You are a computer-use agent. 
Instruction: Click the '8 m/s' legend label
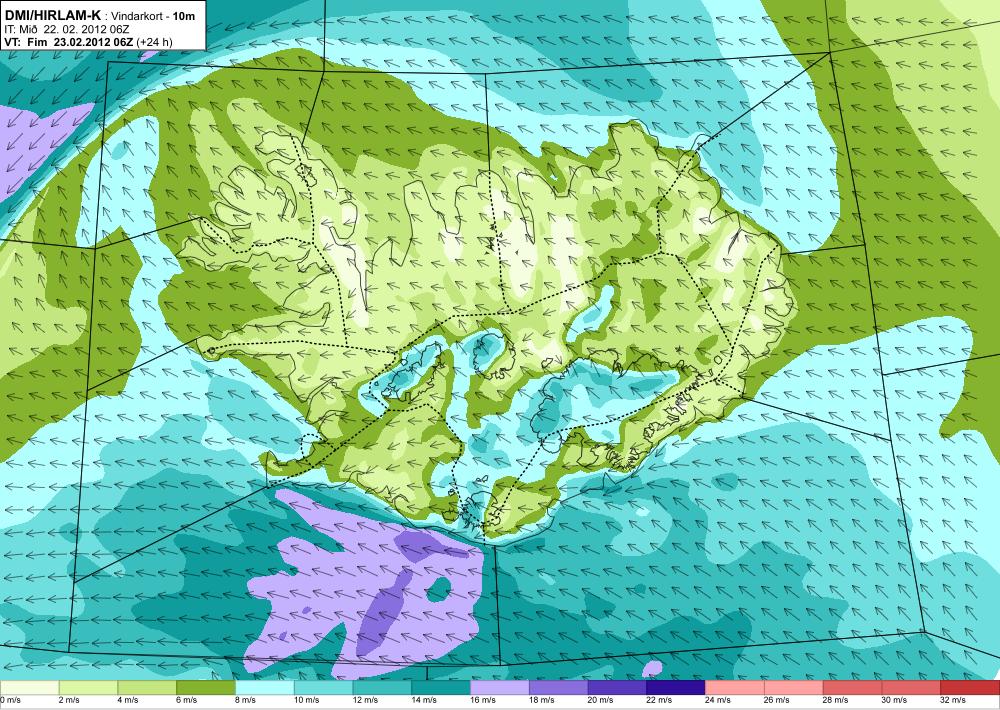pyautogui.click(x=246, y=700)
